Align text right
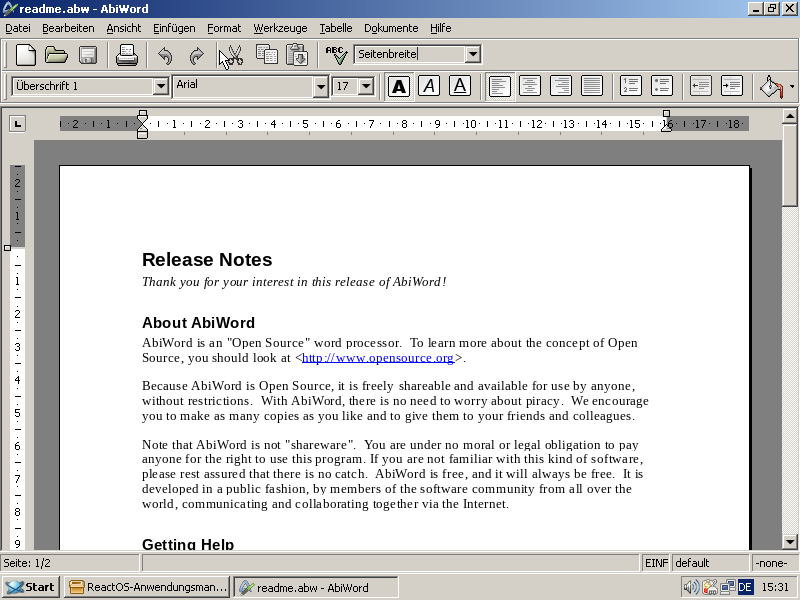This screenshot has width=800, height=600. [x=561, y=86]
